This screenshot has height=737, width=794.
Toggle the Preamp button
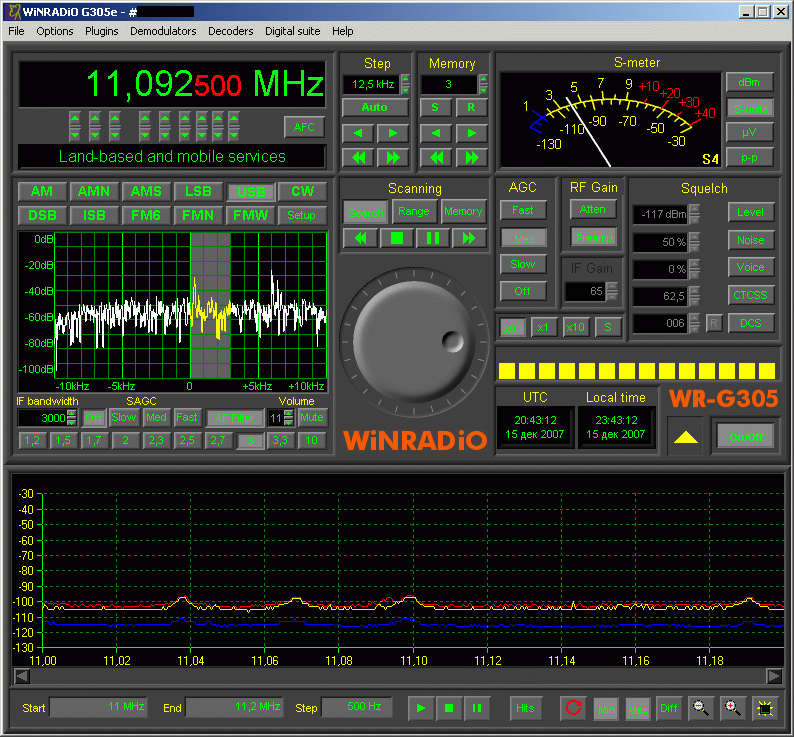click(x=593, y=238)
